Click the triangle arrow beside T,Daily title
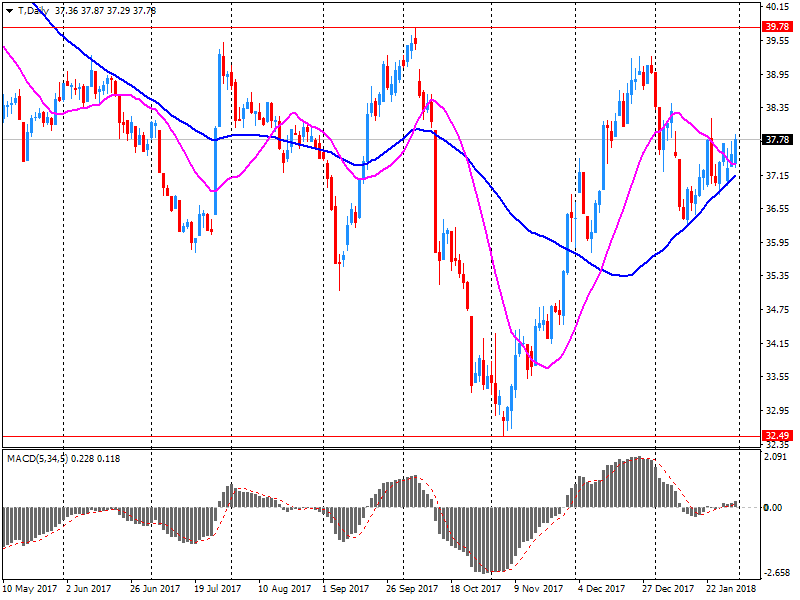Image resolution: width=800 pixels, height=600 pixels. point(9,10)
